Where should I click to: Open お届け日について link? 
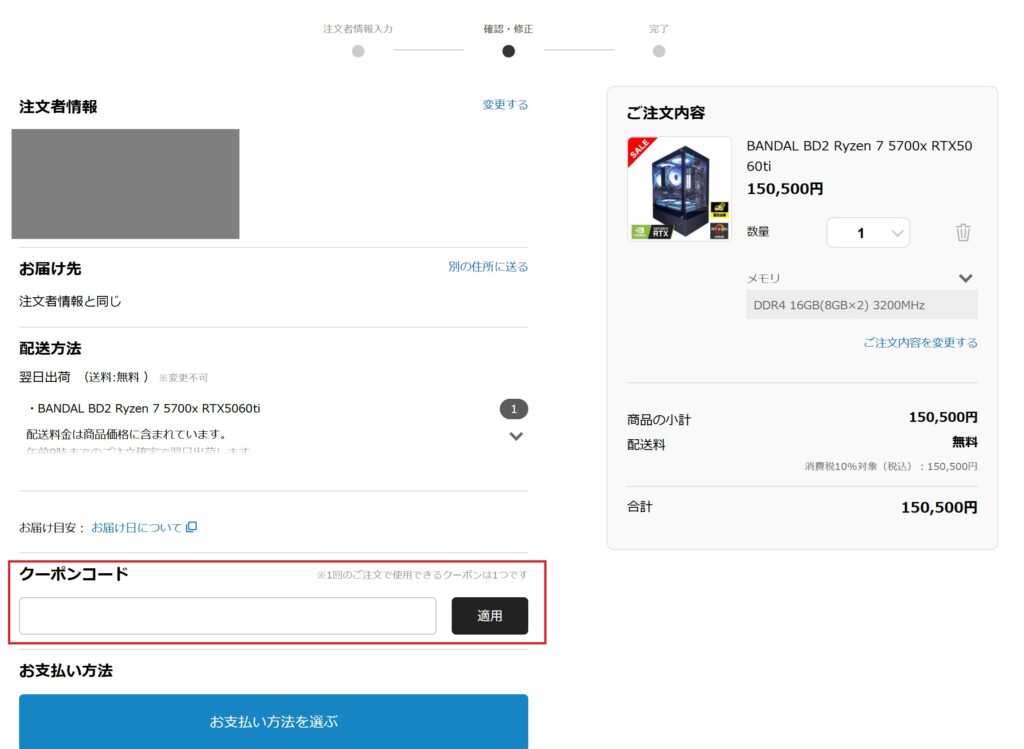[x=136, y=528]
